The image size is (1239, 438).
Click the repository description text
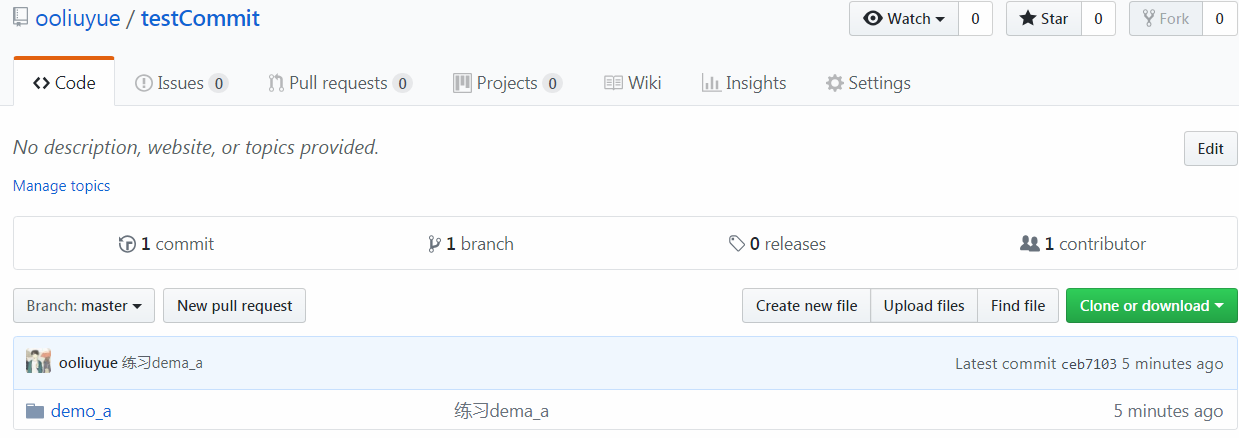tap(196, 148)
